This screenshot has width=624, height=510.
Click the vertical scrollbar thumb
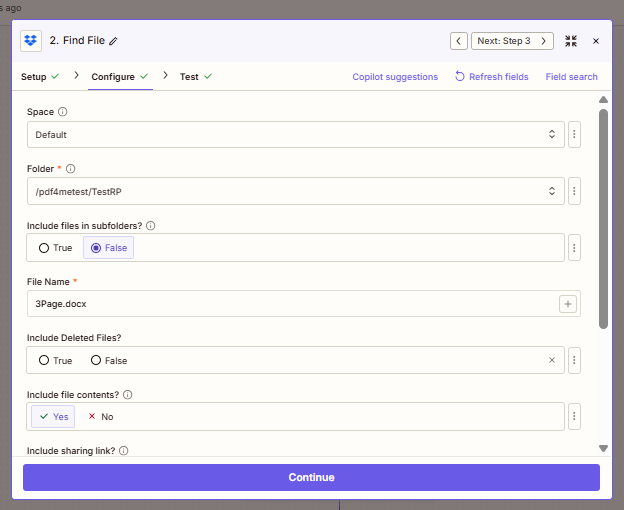[603, 218]
